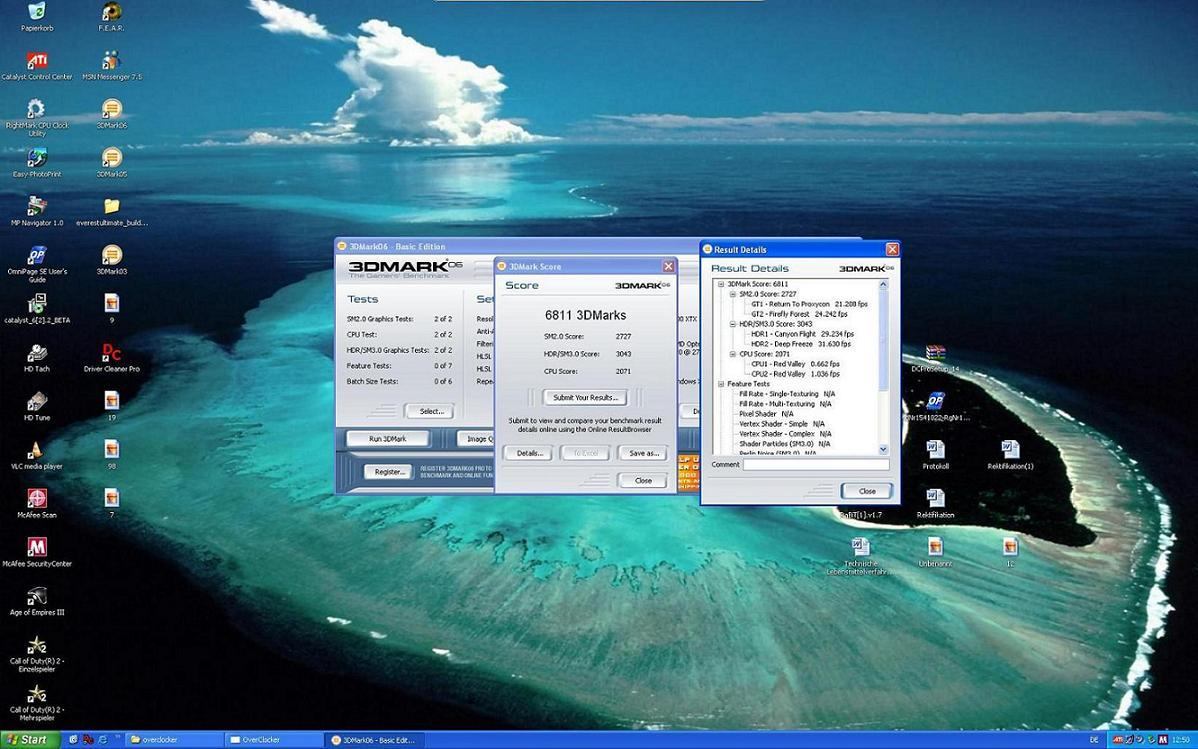
Task: Click Run 3DMark button
Action: point(387,439)
